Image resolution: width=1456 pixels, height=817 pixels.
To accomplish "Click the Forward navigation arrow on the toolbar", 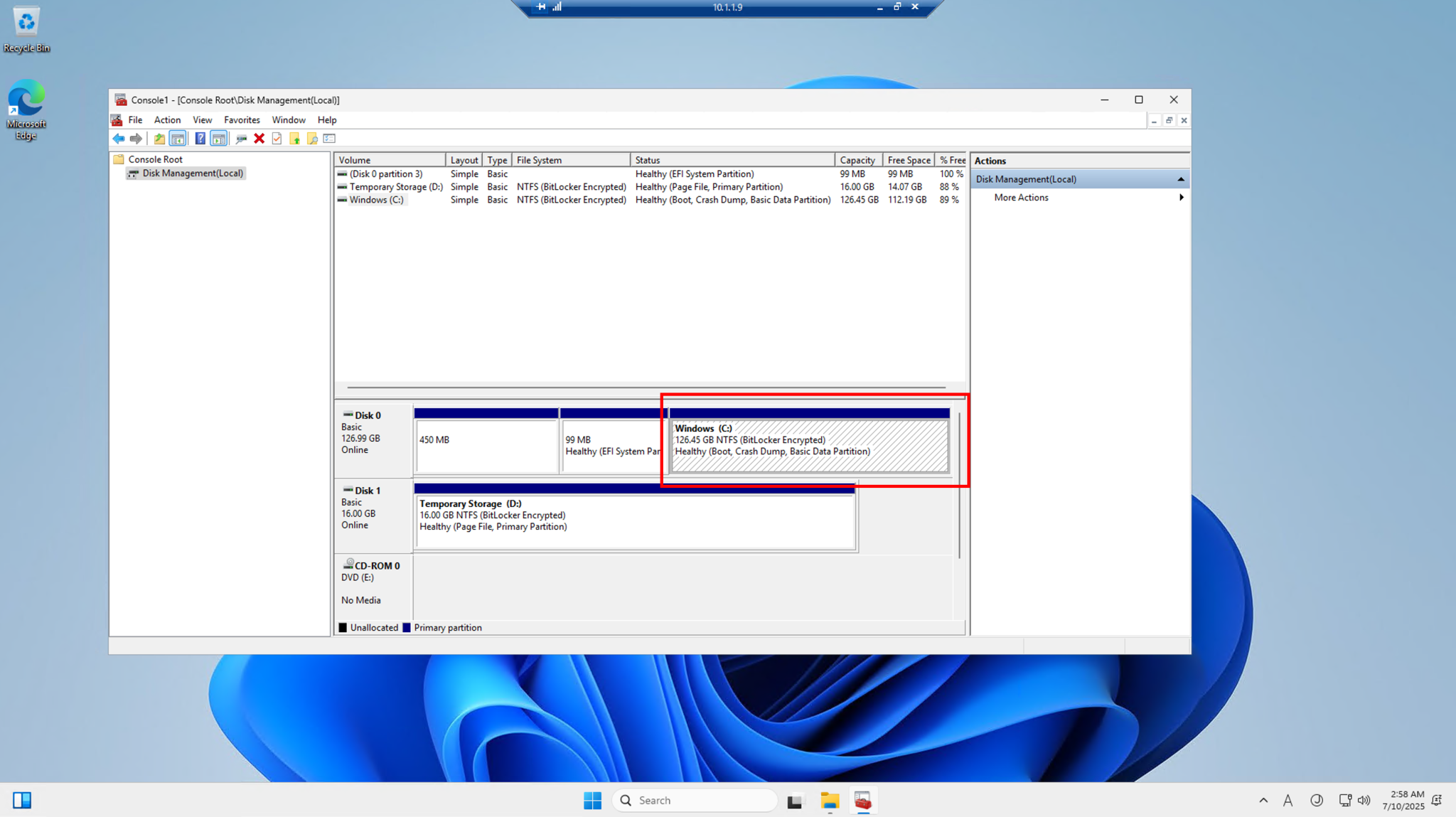I will [136, 139].
